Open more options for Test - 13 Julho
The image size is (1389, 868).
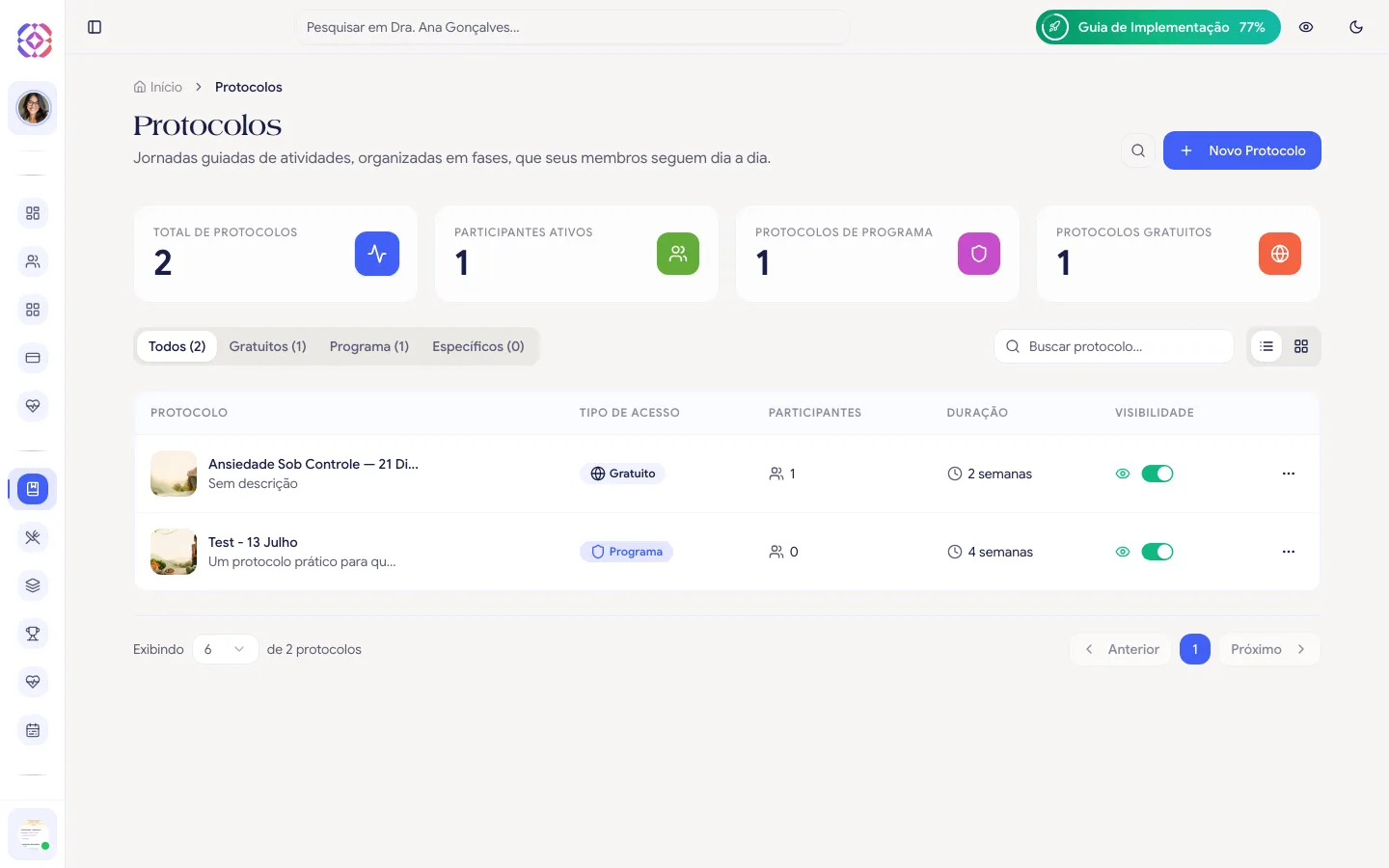[x=1289, y=552]
